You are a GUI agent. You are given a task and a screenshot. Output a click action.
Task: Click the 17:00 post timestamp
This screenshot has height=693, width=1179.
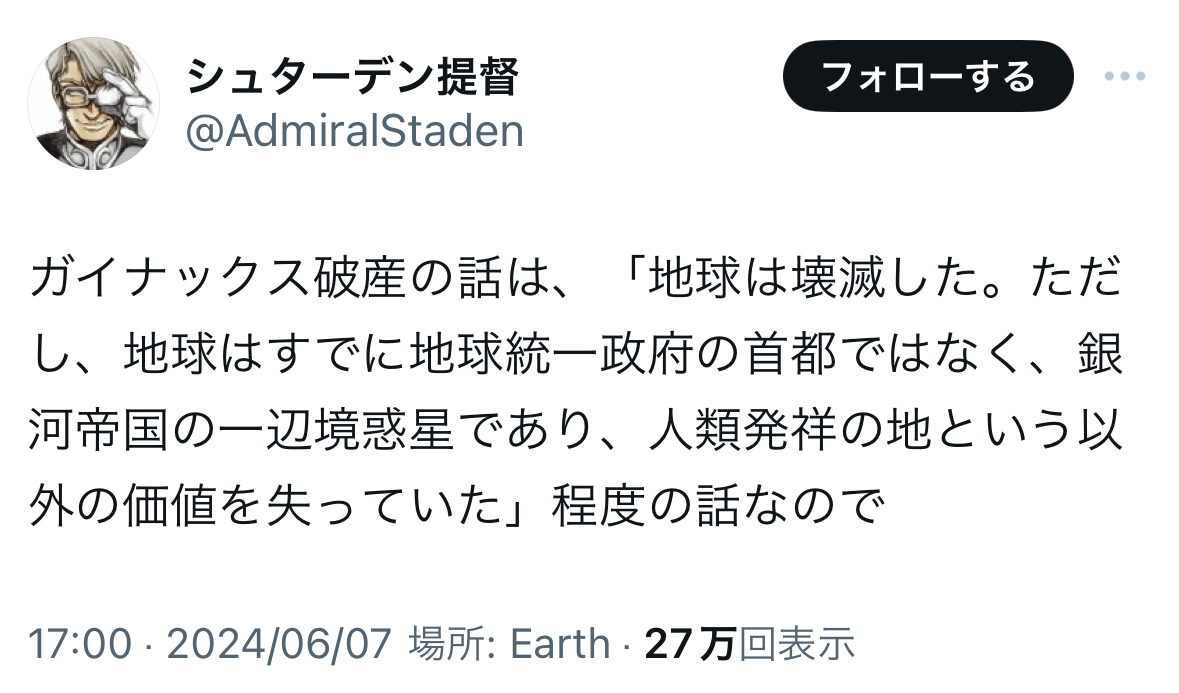[80, 644]
